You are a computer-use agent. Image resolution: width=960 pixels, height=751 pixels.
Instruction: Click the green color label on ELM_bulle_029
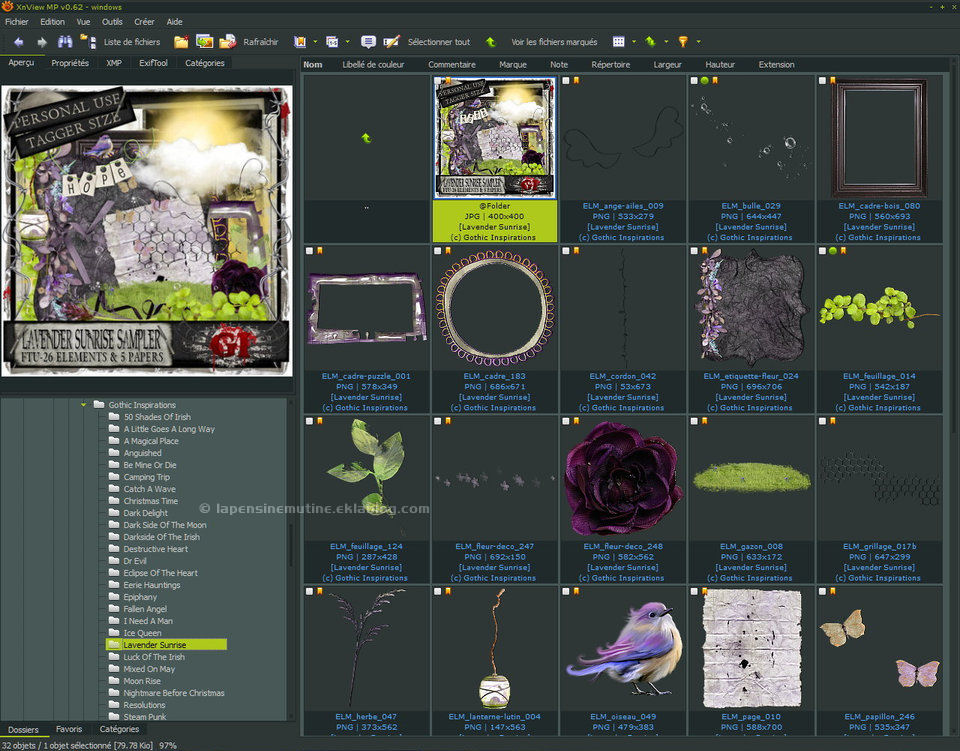705,80
